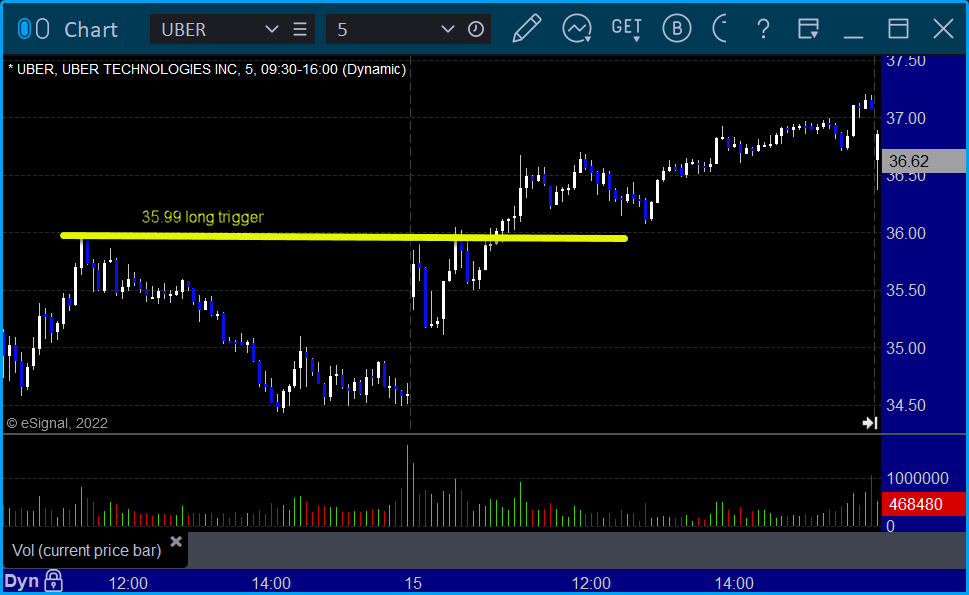The image size is (969, 595).
Task: Close the Vol (current price bar) tooltip
Action: tap(176, 542)
